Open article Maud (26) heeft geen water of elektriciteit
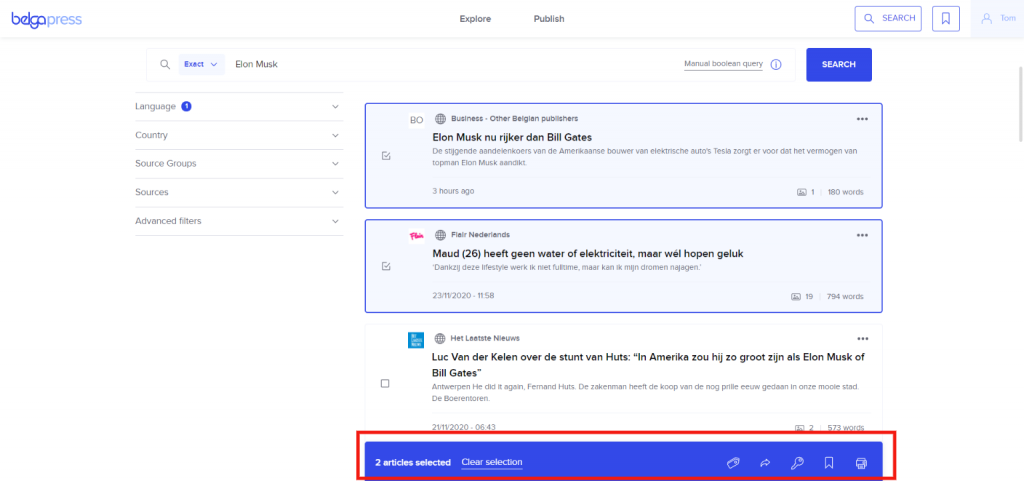Viewport: 1024px width, 481px height. click(588, 253)
